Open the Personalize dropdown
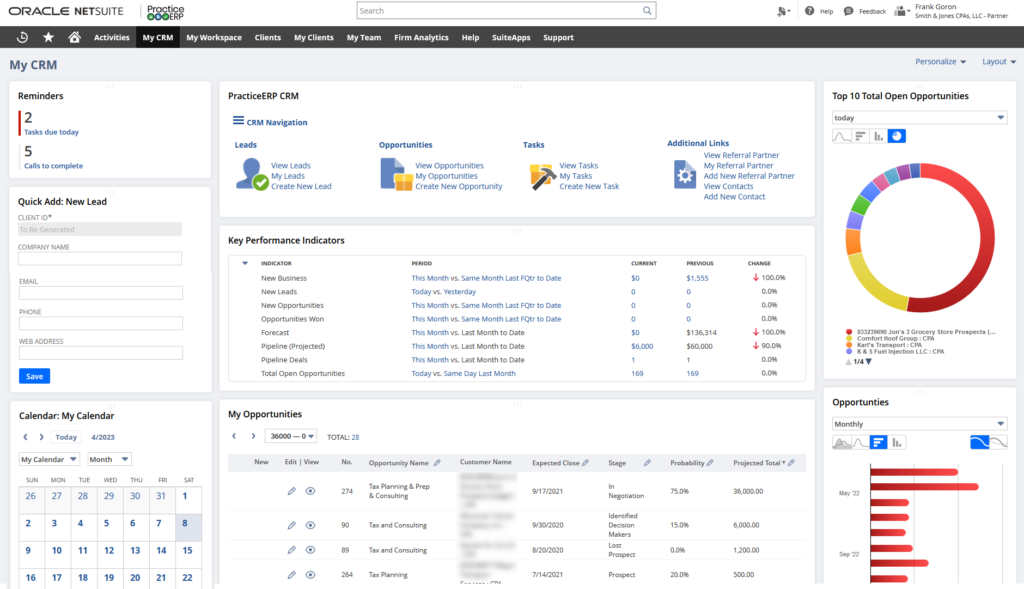This screenshot has width=1024, height=589. click(940, 61)
